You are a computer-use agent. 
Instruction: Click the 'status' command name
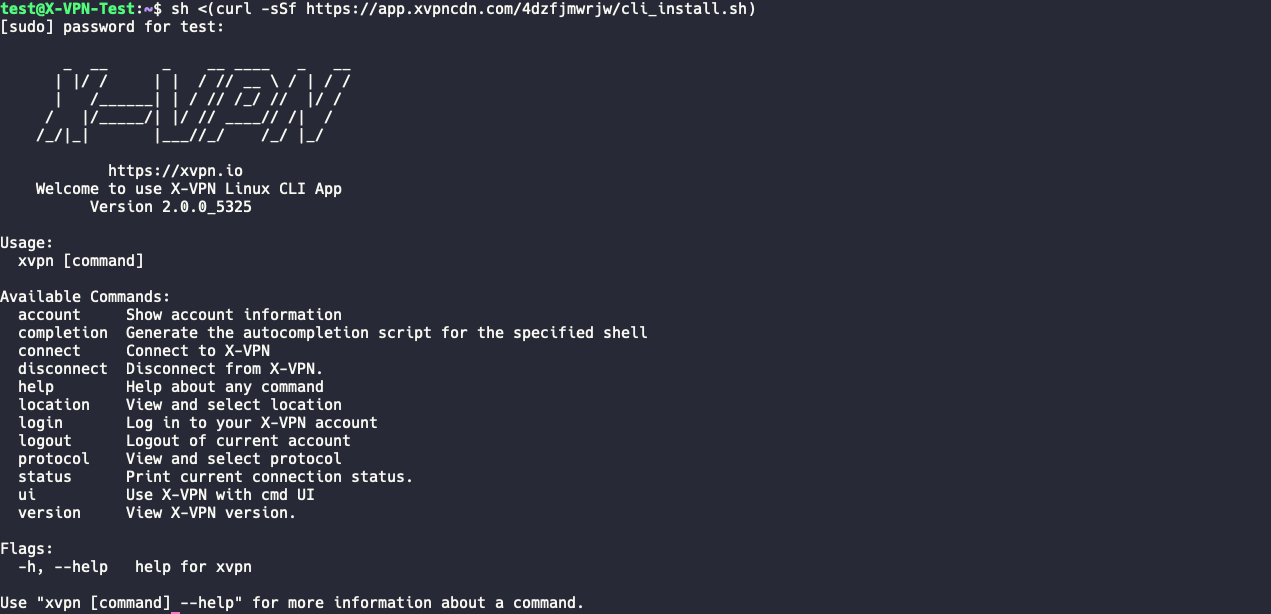click(x=45, y=477)
